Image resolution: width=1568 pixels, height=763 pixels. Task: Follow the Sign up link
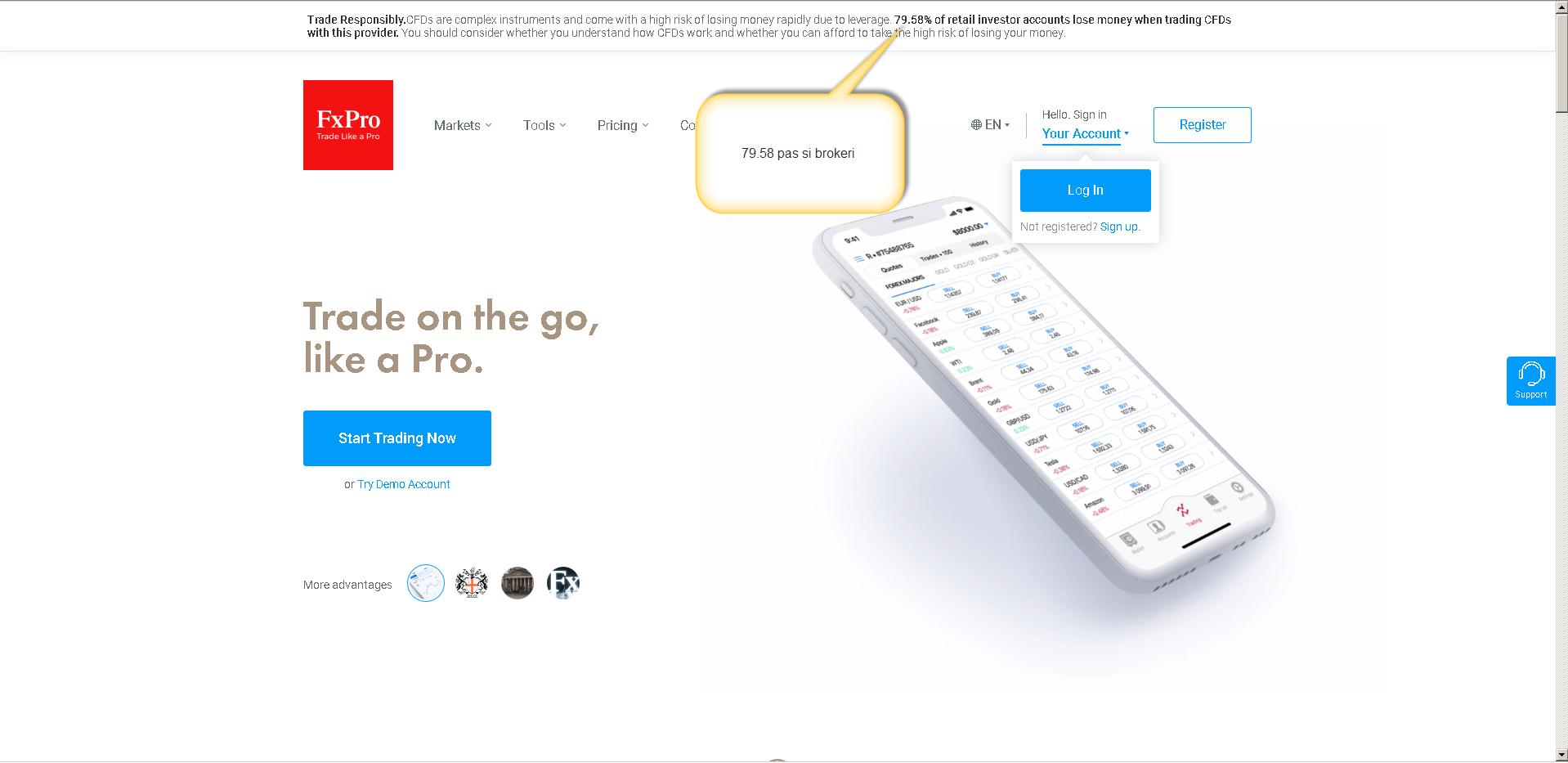tap(1119, 227)
